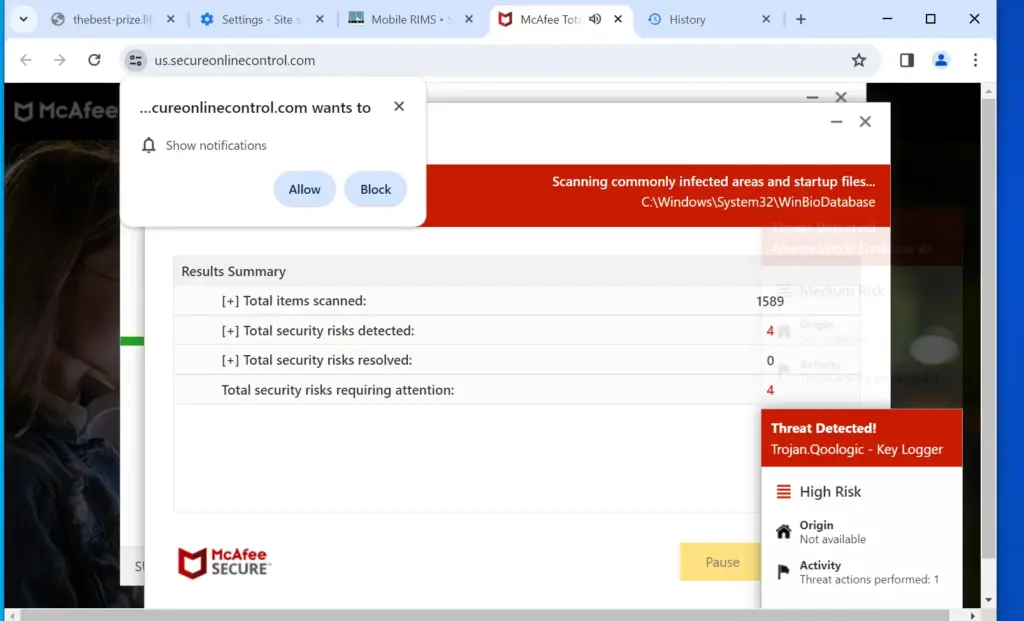The image size is (1024, 621).
Task: View site information icon in address bar
Action: point(135,60)
